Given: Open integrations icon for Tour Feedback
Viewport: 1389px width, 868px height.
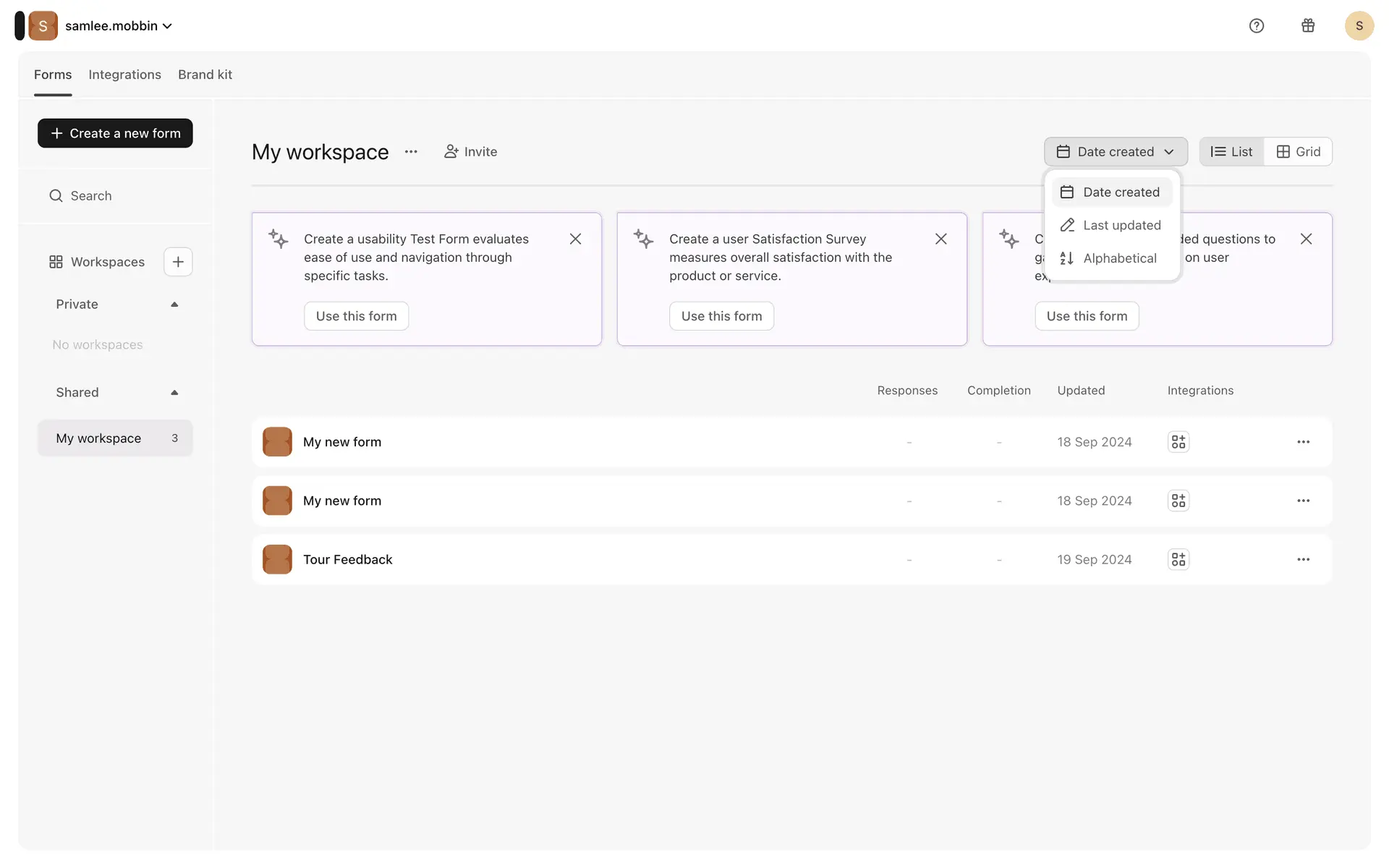Looking at the screenshot, I should coord(1178,559).
